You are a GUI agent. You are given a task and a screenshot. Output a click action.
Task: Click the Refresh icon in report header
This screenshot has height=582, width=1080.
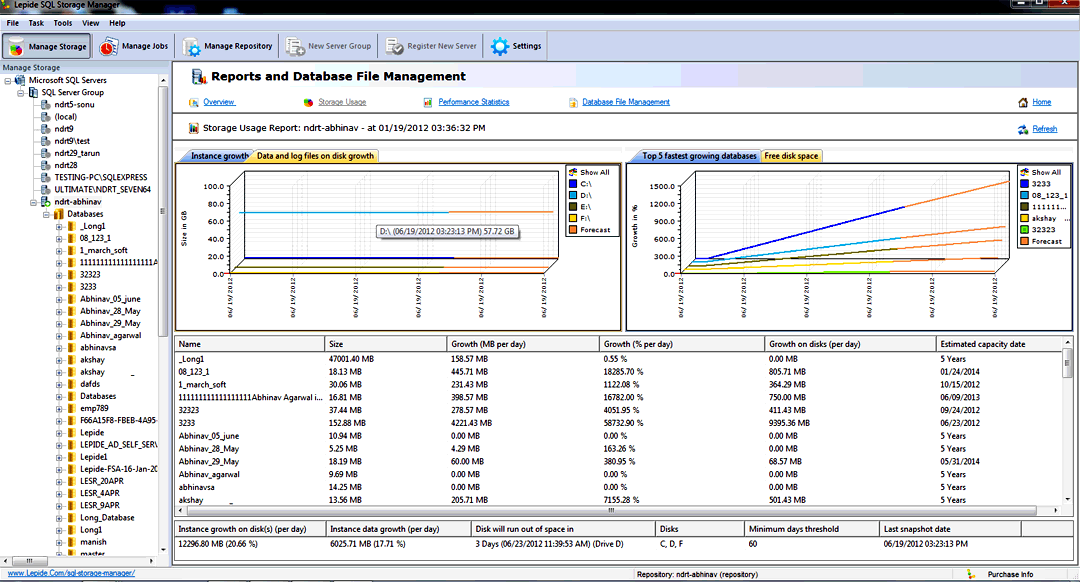pos(1023,129)
